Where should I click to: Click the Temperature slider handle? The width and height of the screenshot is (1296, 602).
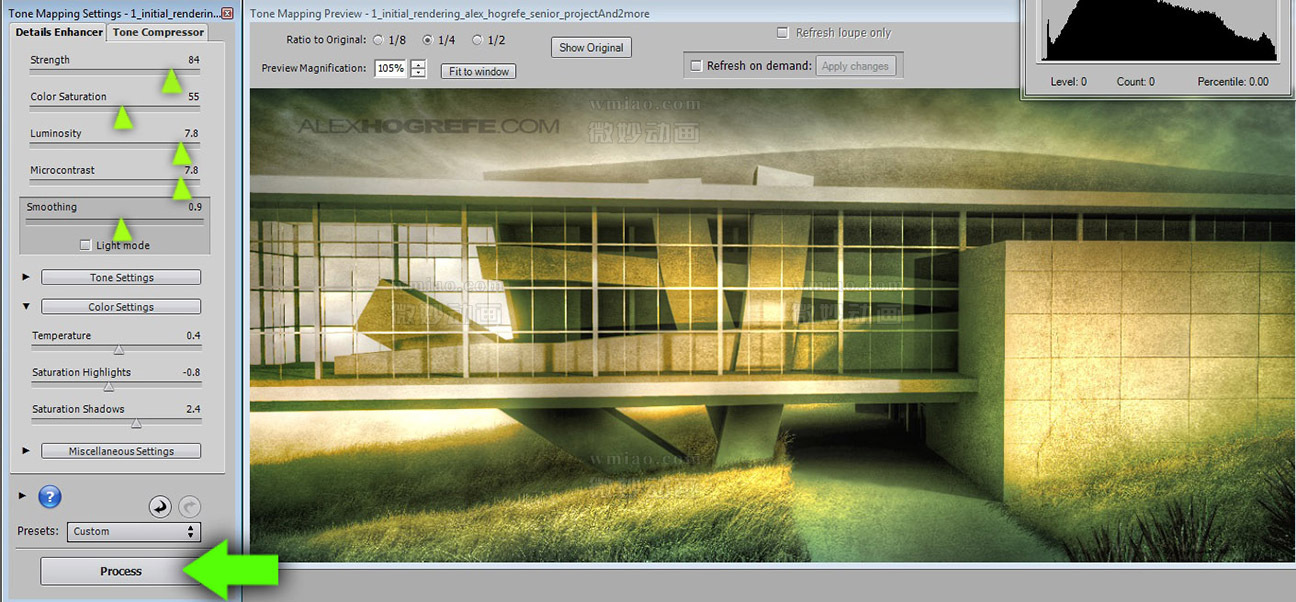pos(119,350)
